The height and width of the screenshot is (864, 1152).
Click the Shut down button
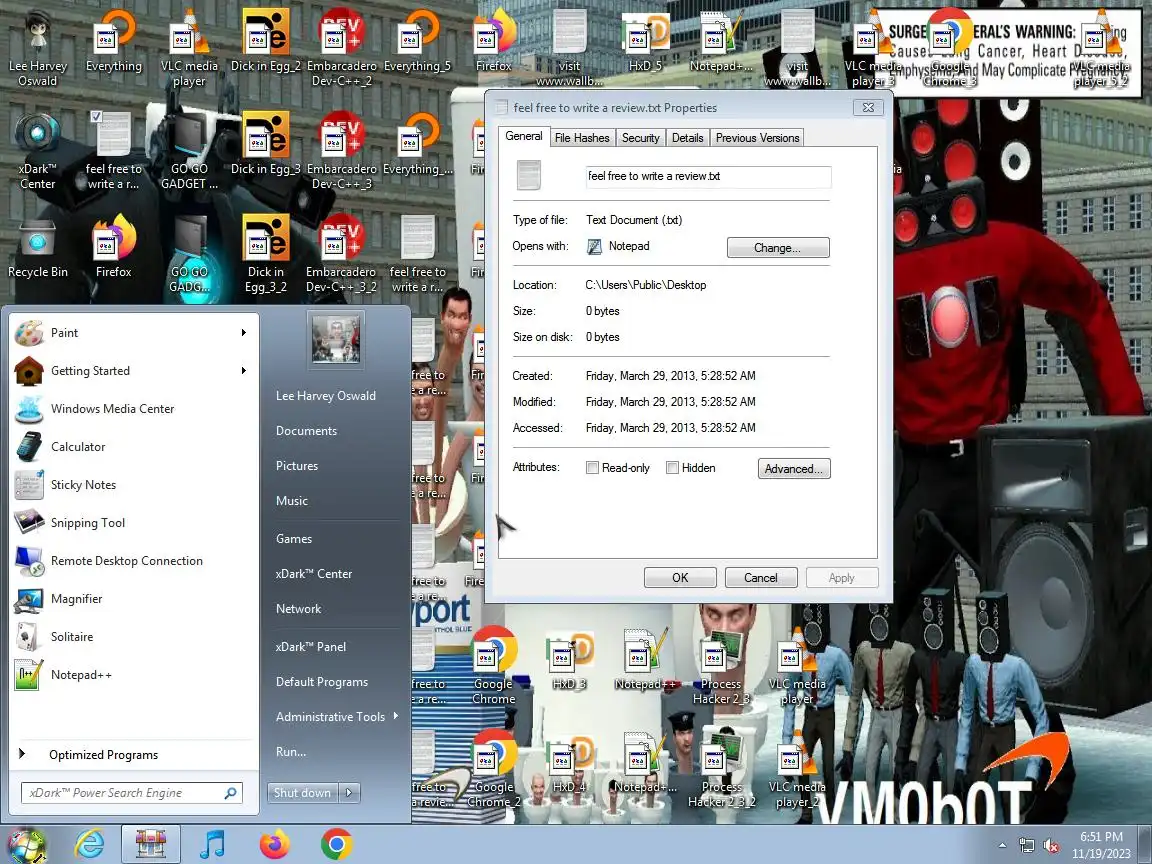[x=303, y=792]
